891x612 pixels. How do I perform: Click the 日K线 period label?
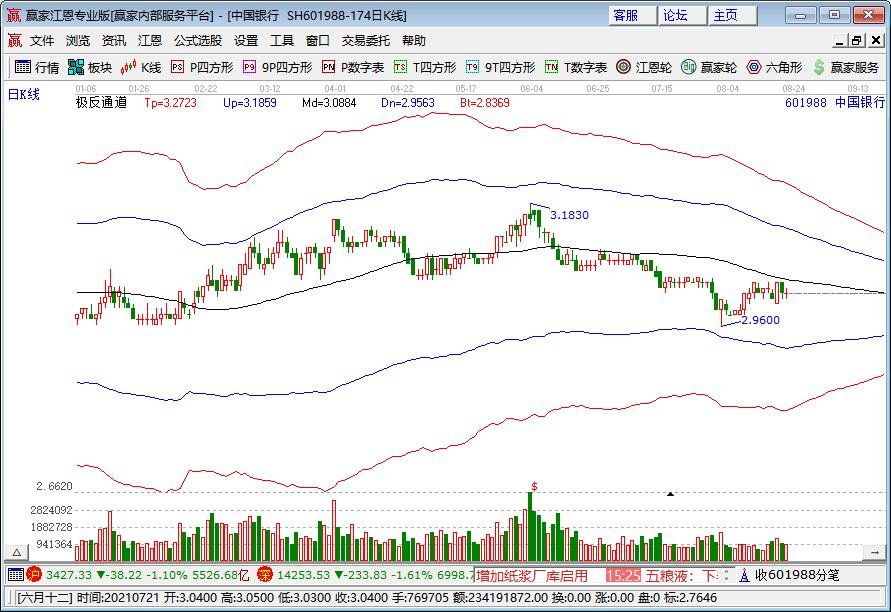click(23, 94)
